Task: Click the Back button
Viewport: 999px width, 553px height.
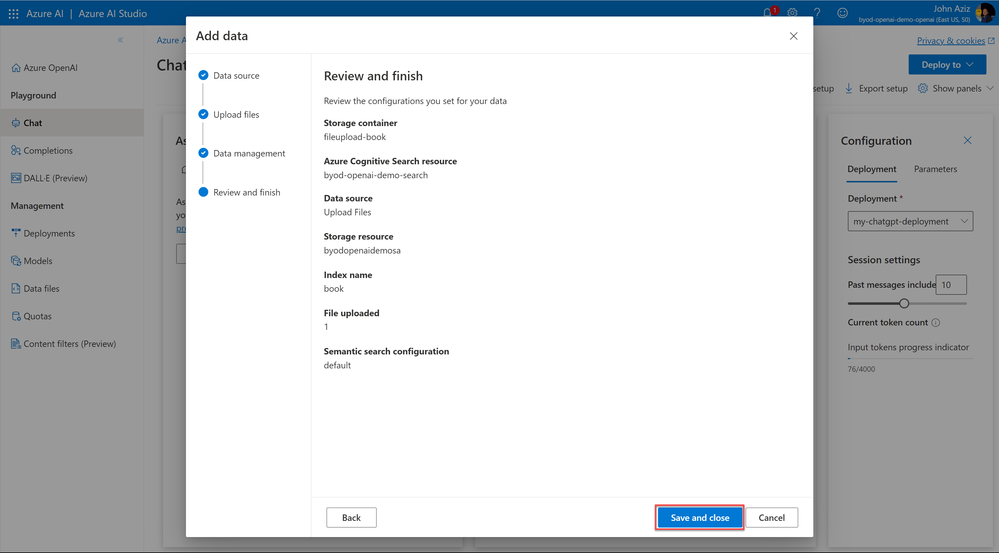Action: [351, 517]
